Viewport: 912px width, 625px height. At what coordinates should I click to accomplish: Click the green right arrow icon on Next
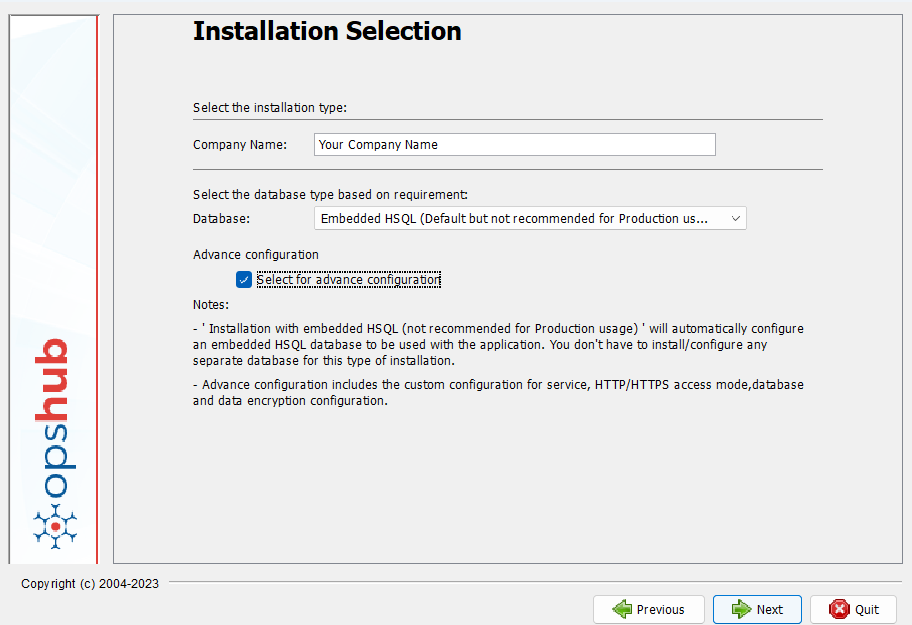[741, 609]
